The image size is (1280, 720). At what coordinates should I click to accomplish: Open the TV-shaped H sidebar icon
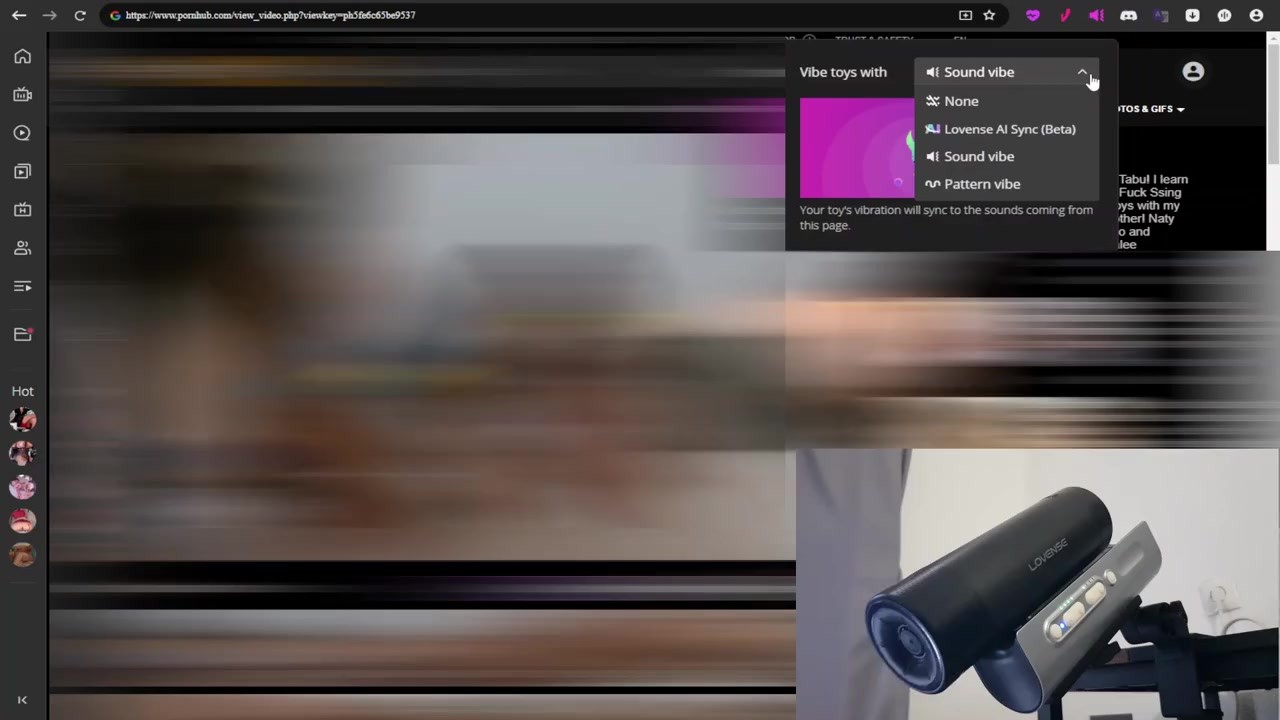[22, 210]
